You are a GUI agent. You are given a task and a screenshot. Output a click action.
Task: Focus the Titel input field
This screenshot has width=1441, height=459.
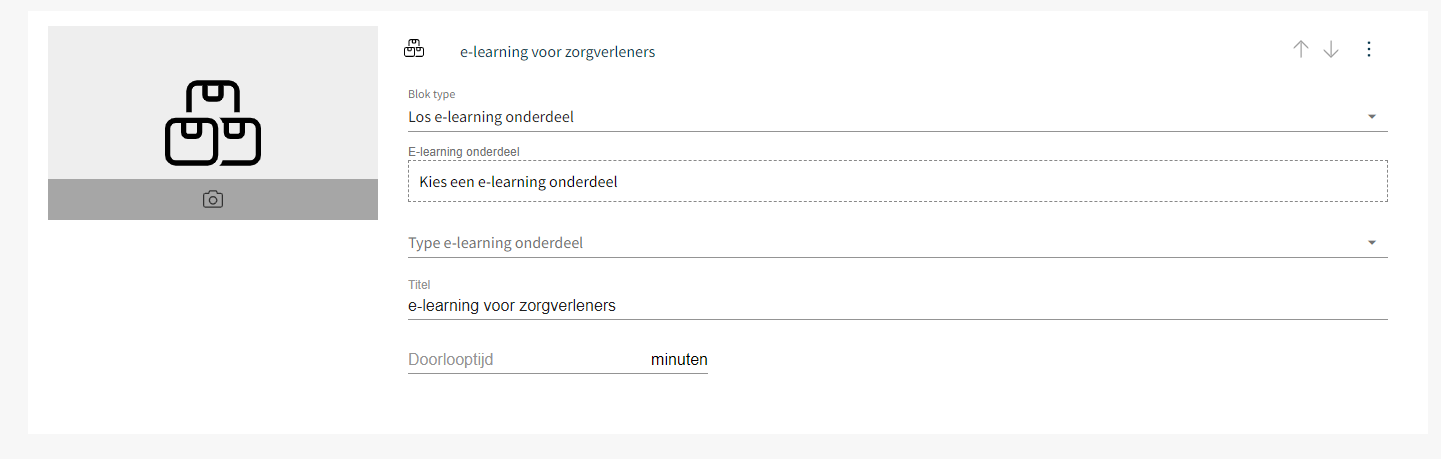click(898, 305)
